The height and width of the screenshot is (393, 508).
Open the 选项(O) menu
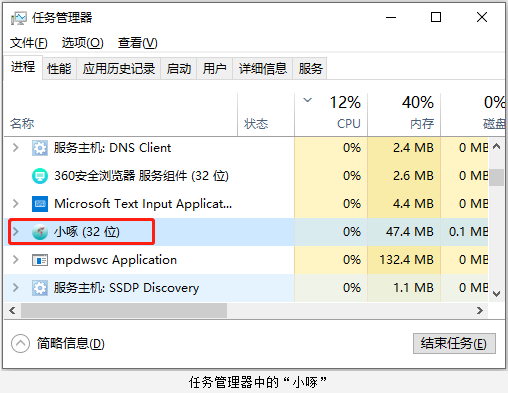coord(83,43)
